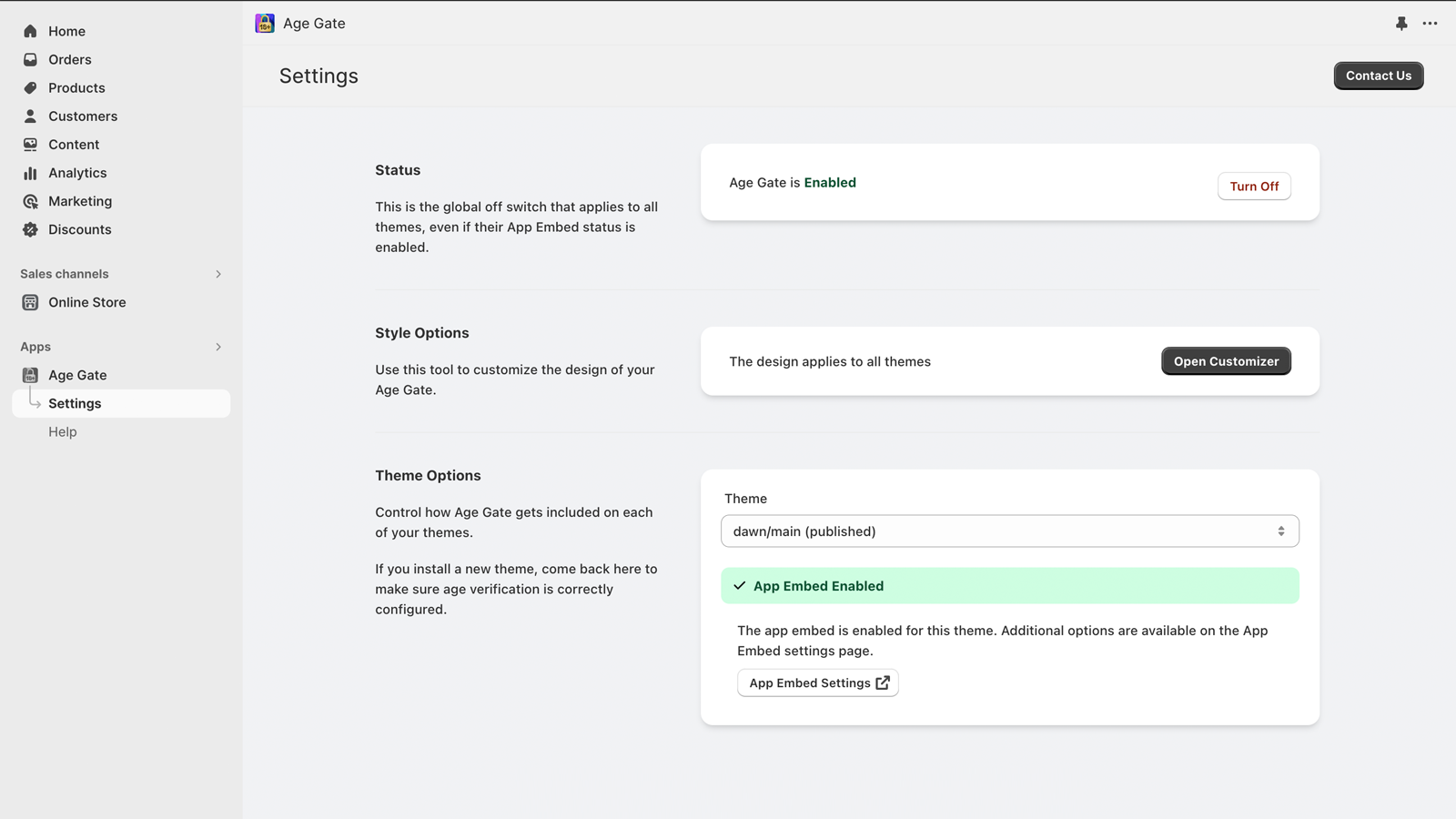Click the Home icon in sidebar
Viewport: 1456px width, 819px height.
pos(30,30)
